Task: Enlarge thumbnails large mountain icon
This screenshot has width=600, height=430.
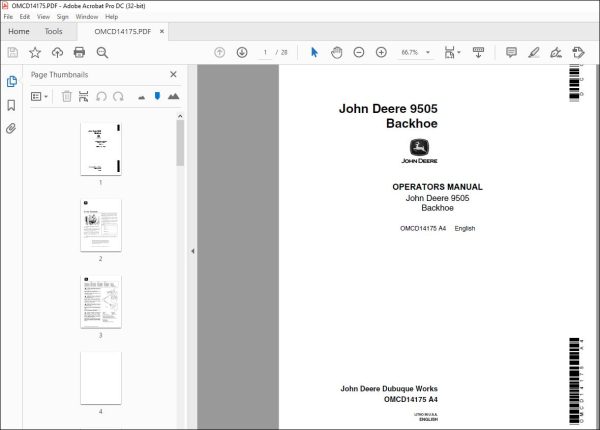Action: [173, 96]
